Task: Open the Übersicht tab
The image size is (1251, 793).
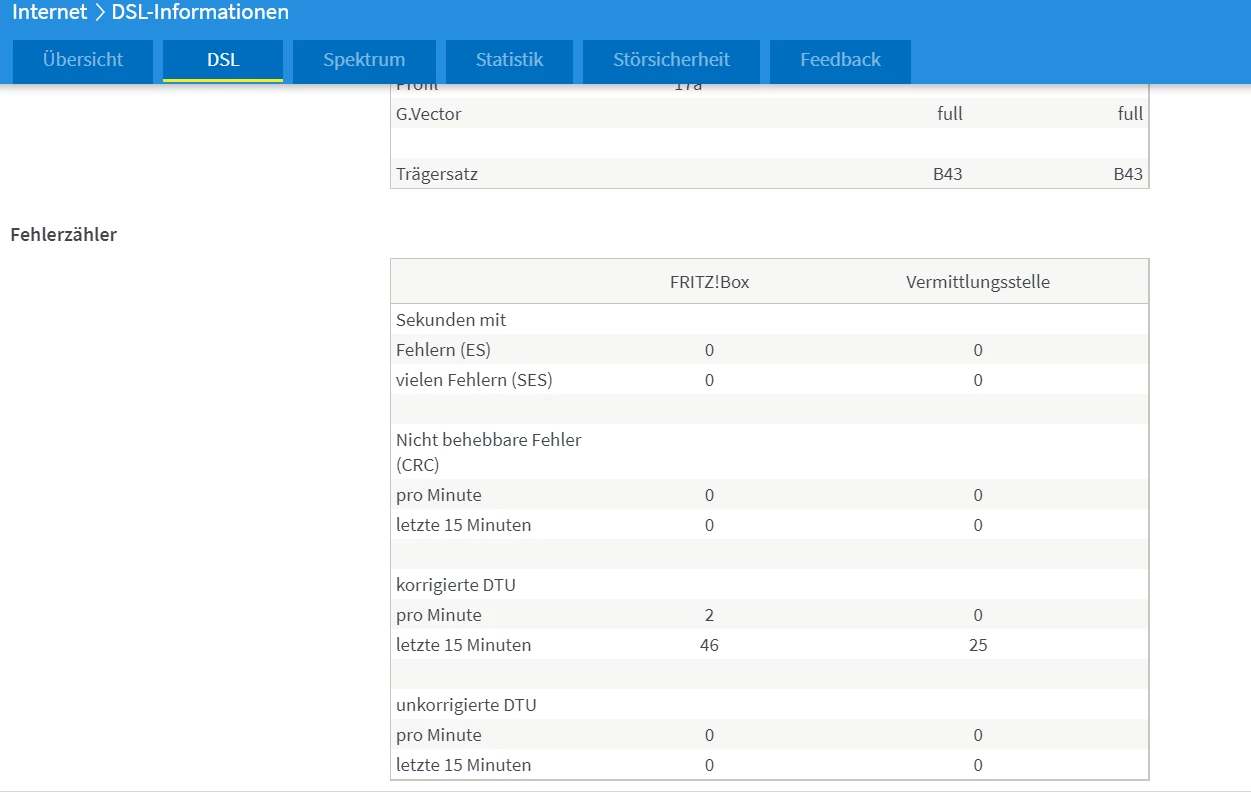Action: (x=83, y=60)
